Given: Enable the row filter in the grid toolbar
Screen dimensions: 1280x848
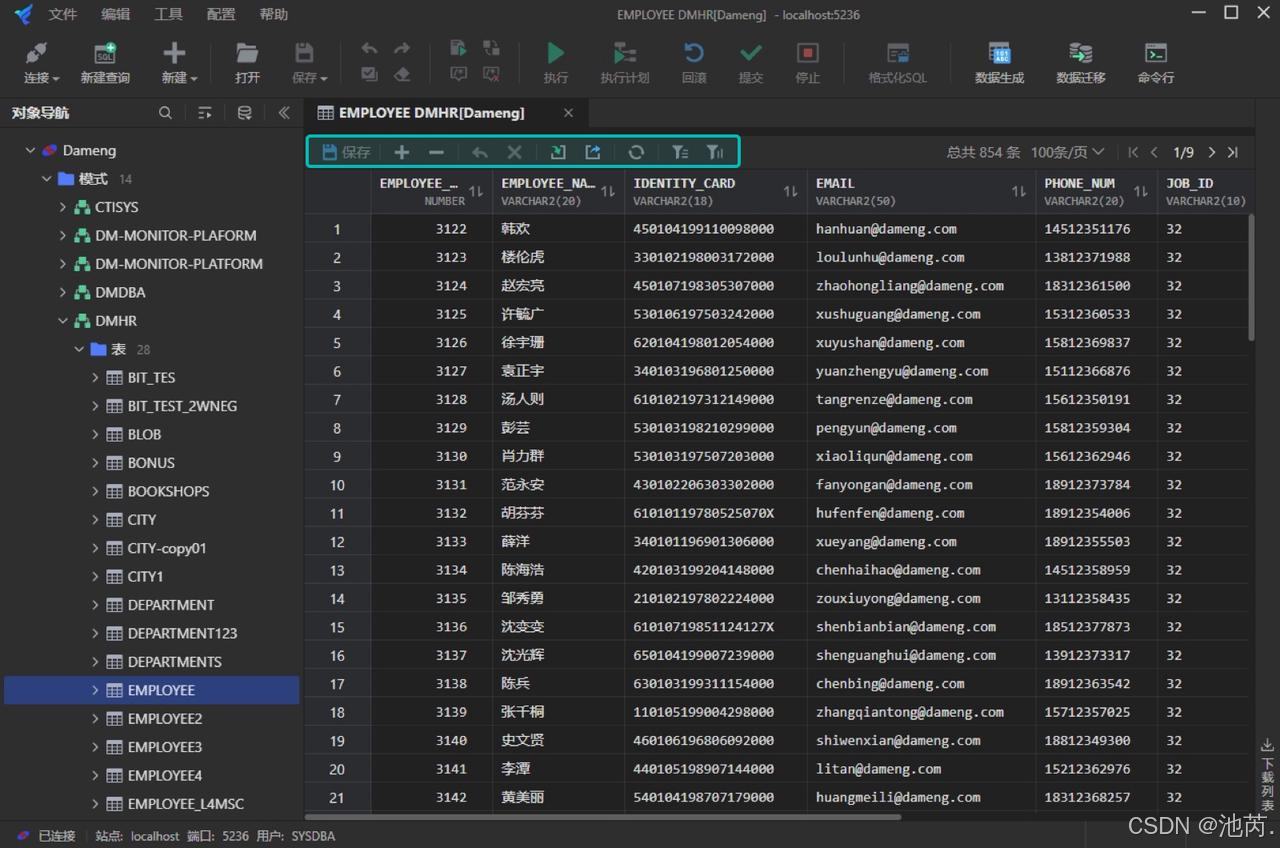Looking at the screenshot, I should pyautogui.click(x=680, y=152).
